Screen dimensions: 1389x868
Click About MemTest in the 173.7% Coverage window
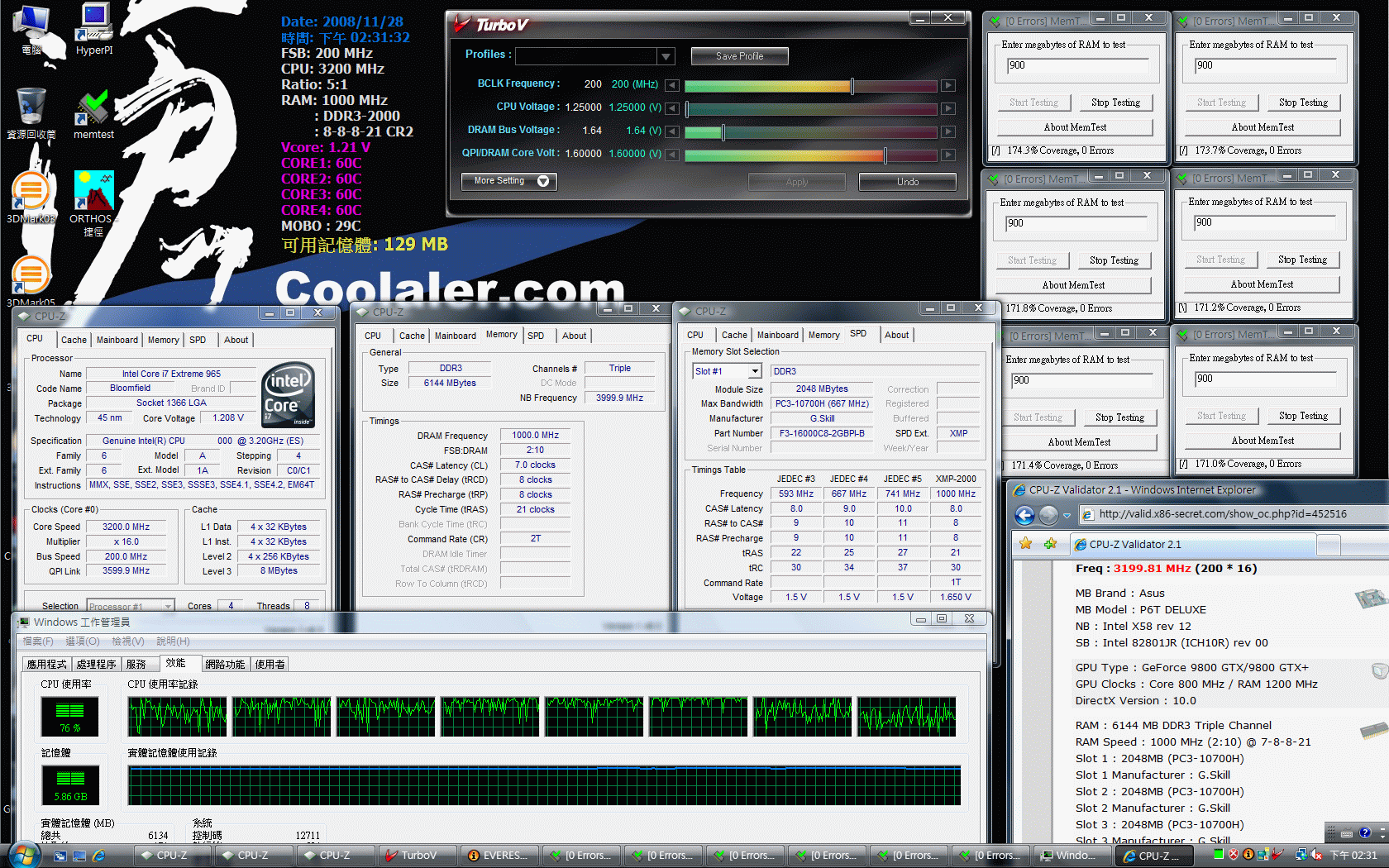(1263, 127)
